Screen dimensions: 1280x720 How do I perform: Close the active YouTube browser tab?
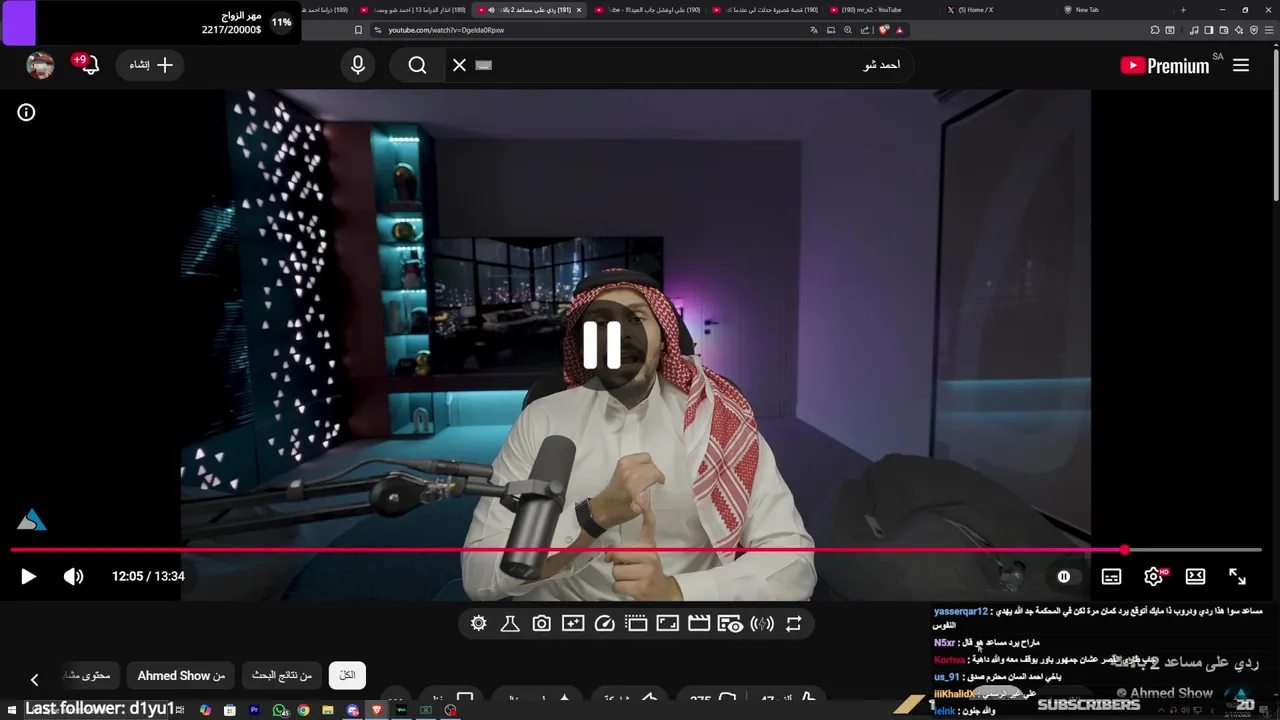pyautogui.click(x=578, y=10)
